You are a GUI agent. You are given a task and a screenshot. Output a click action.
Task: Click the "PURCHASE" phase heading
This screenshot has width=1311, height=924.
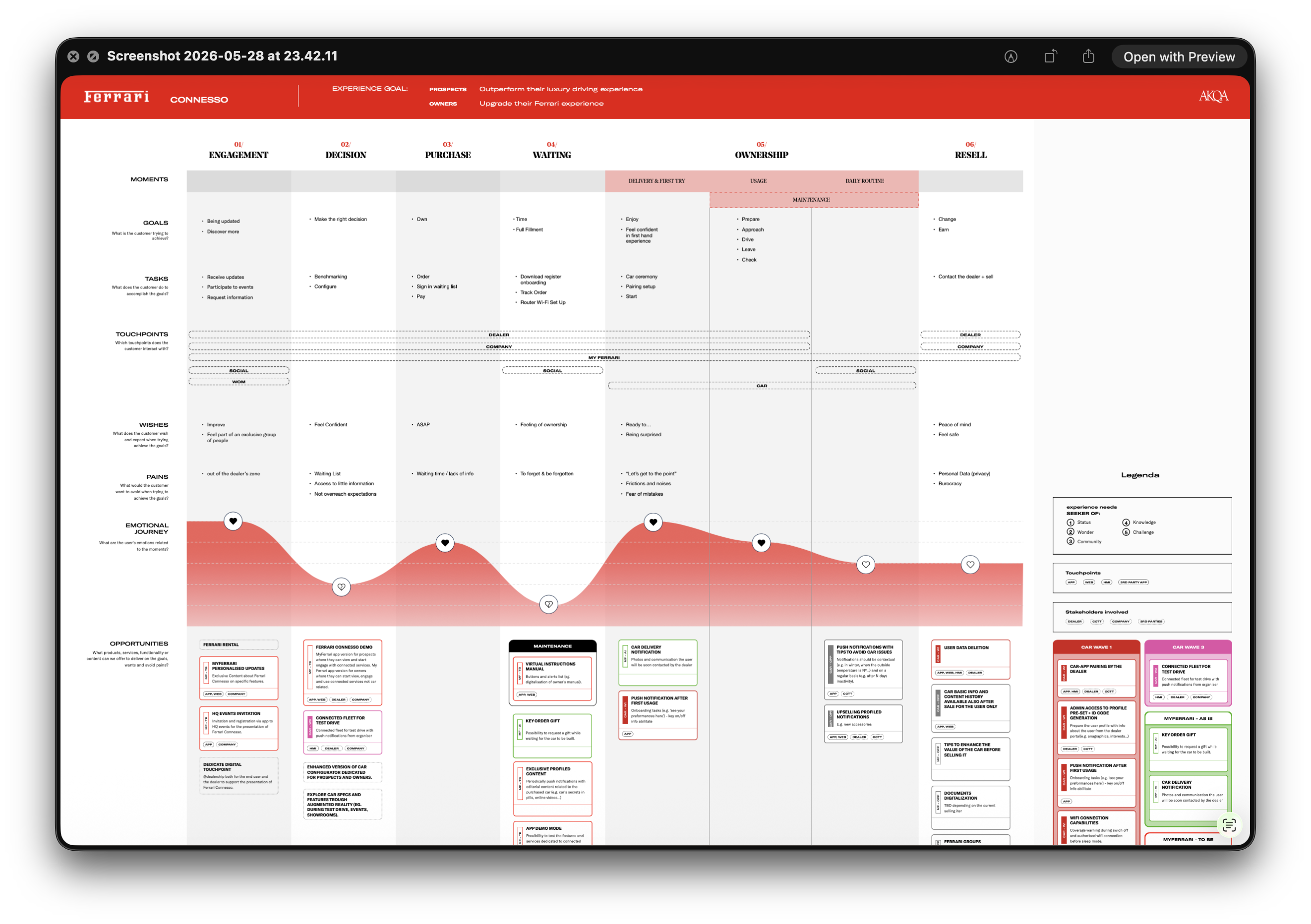(448, 155)
